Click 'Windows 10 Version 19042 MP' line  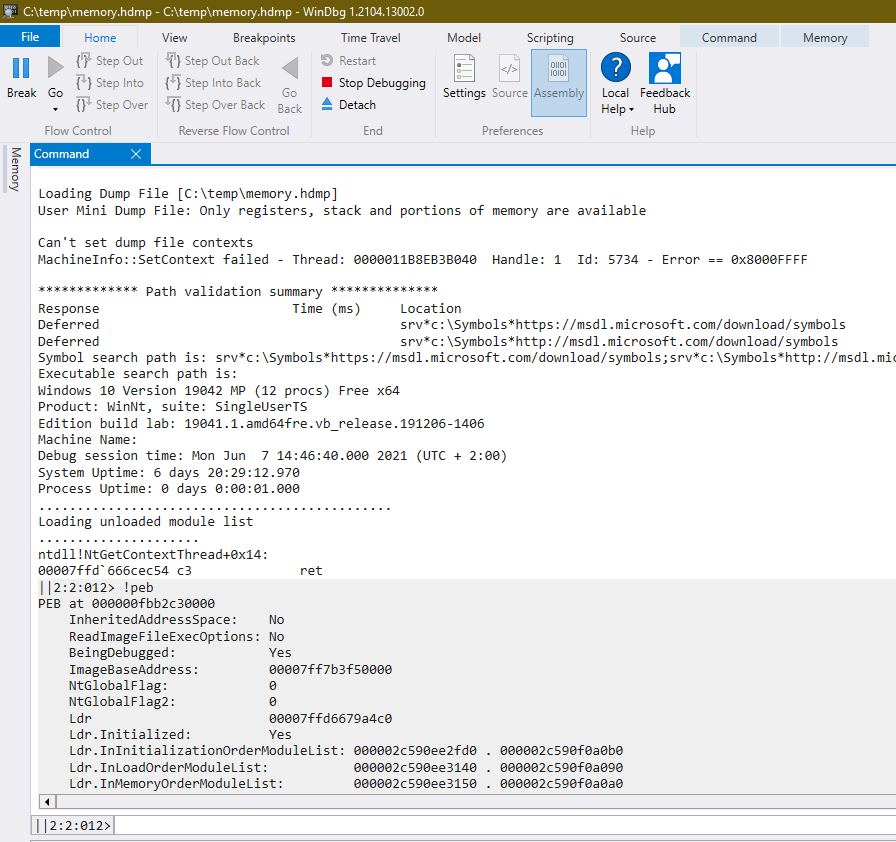pos(219,390)
